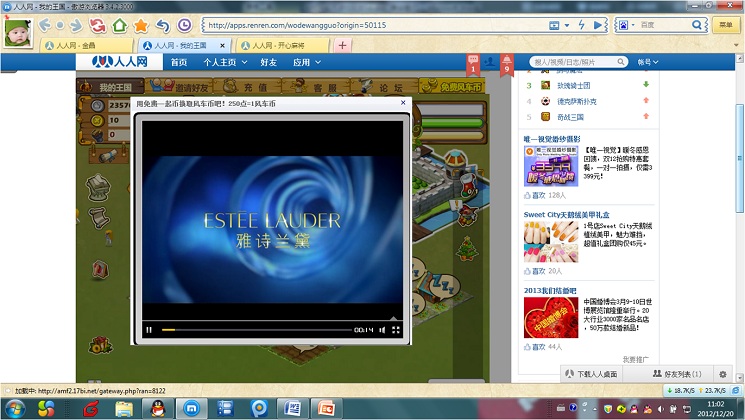This screenshot has width=745, height=420.
Task: Reload the page with the red refresh icon
Action: pyautogui.click(x=97, y=25)
